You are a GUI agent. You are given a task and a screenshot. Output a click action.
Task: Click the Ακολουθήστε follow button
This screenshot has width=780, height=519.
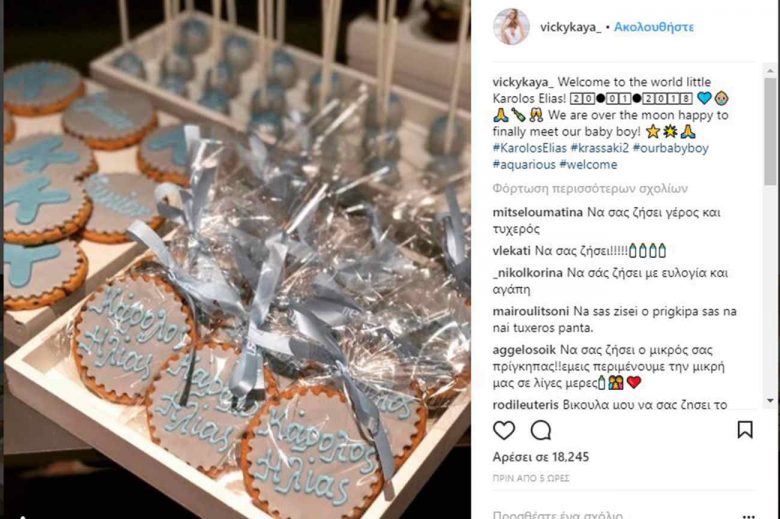tap(654, 27)
